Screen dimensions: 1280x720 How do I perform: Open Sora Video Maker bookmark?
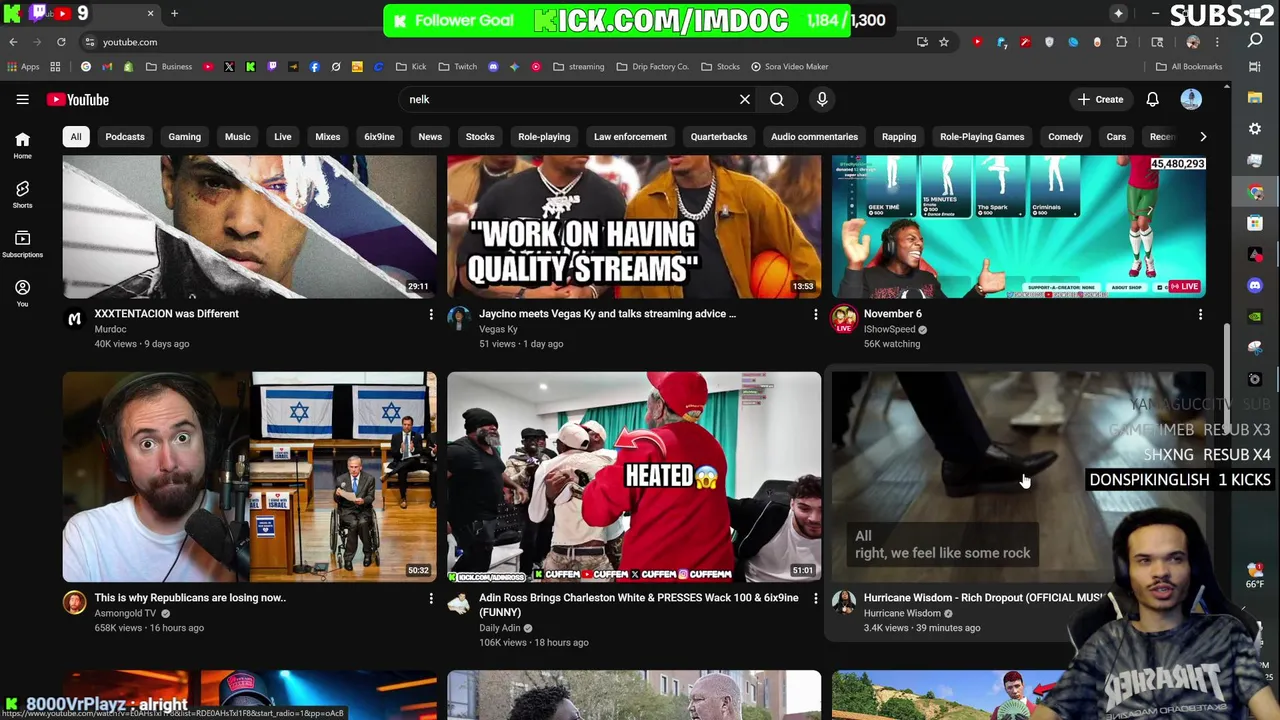(789, 67)
